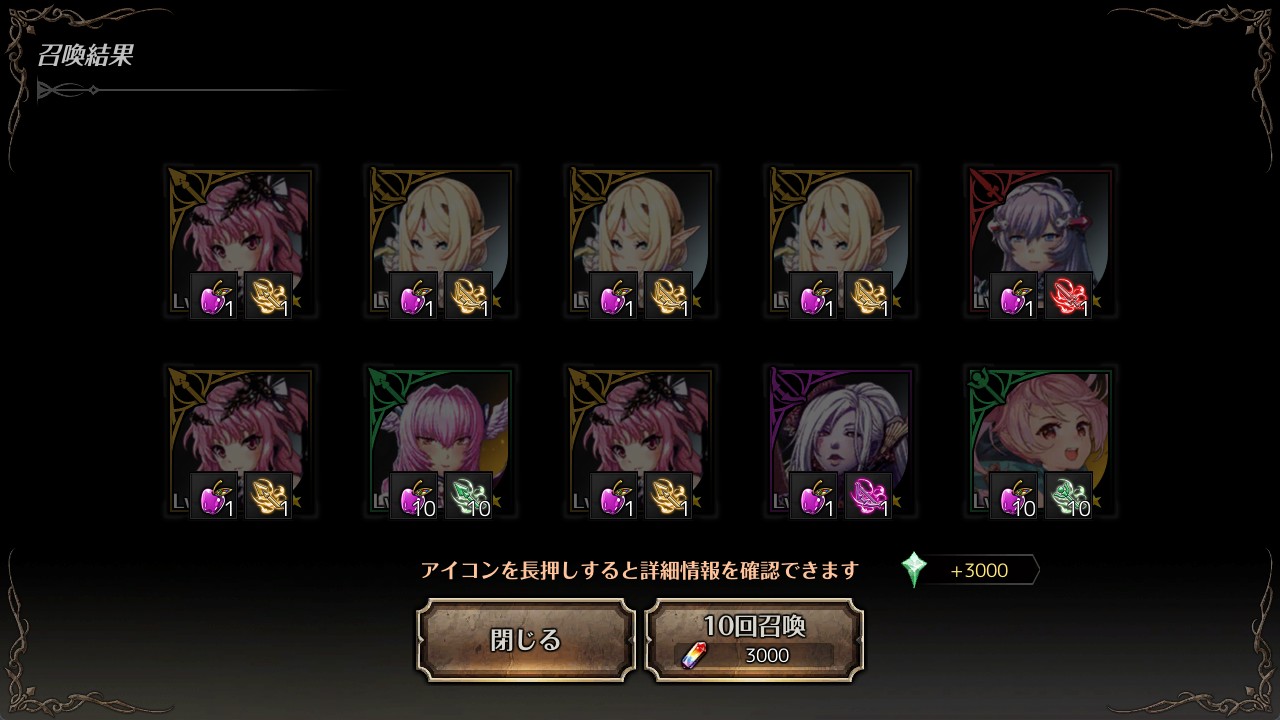The height and width of the screenshot is (720, 1280).
Task: Tap the 召喚結果 title header
Action: (x=85, y=55)
